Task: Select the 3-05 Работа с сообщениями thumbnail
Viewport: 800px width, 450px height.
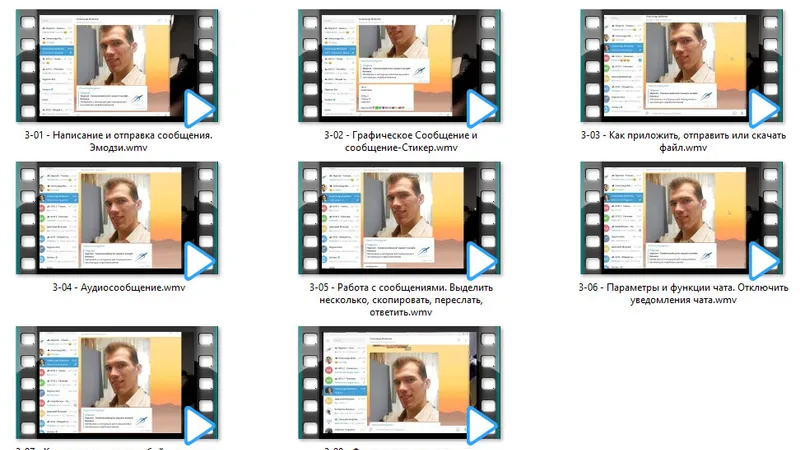Action: [399, 218]
